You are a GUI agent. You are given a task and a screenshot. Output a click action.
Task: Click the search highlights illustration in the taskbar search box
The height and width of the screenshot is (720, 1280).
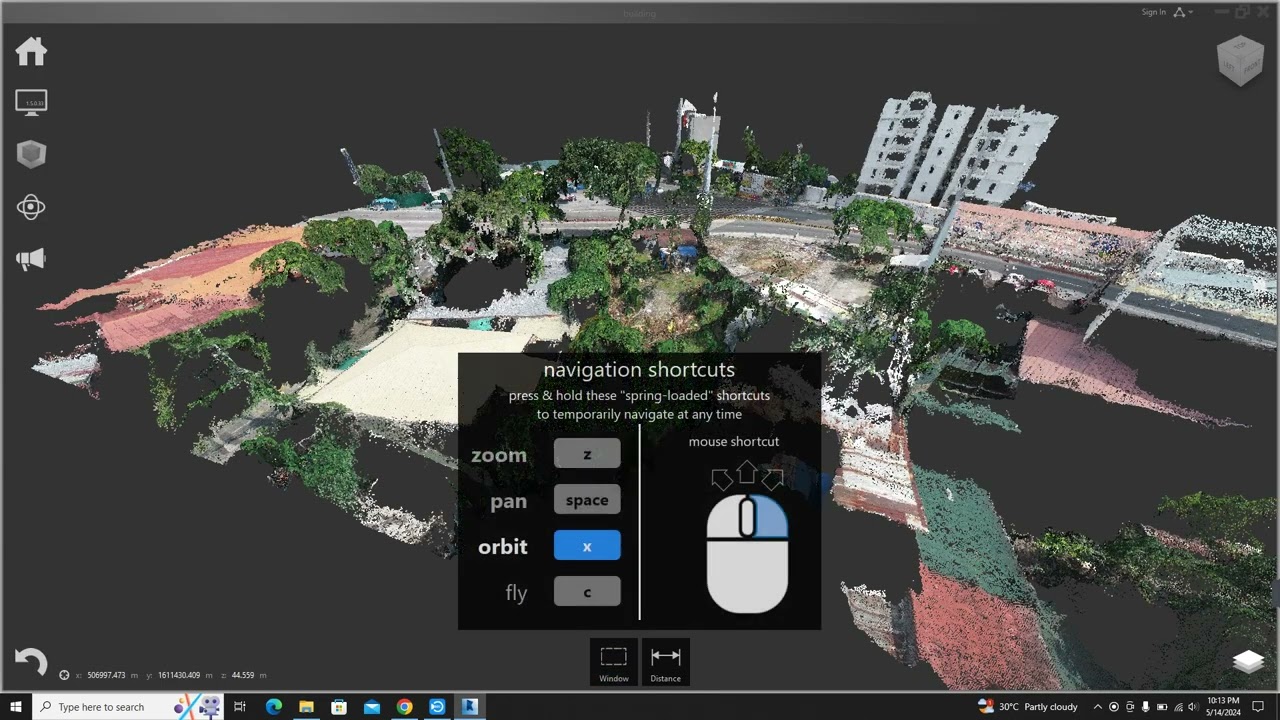198,707
